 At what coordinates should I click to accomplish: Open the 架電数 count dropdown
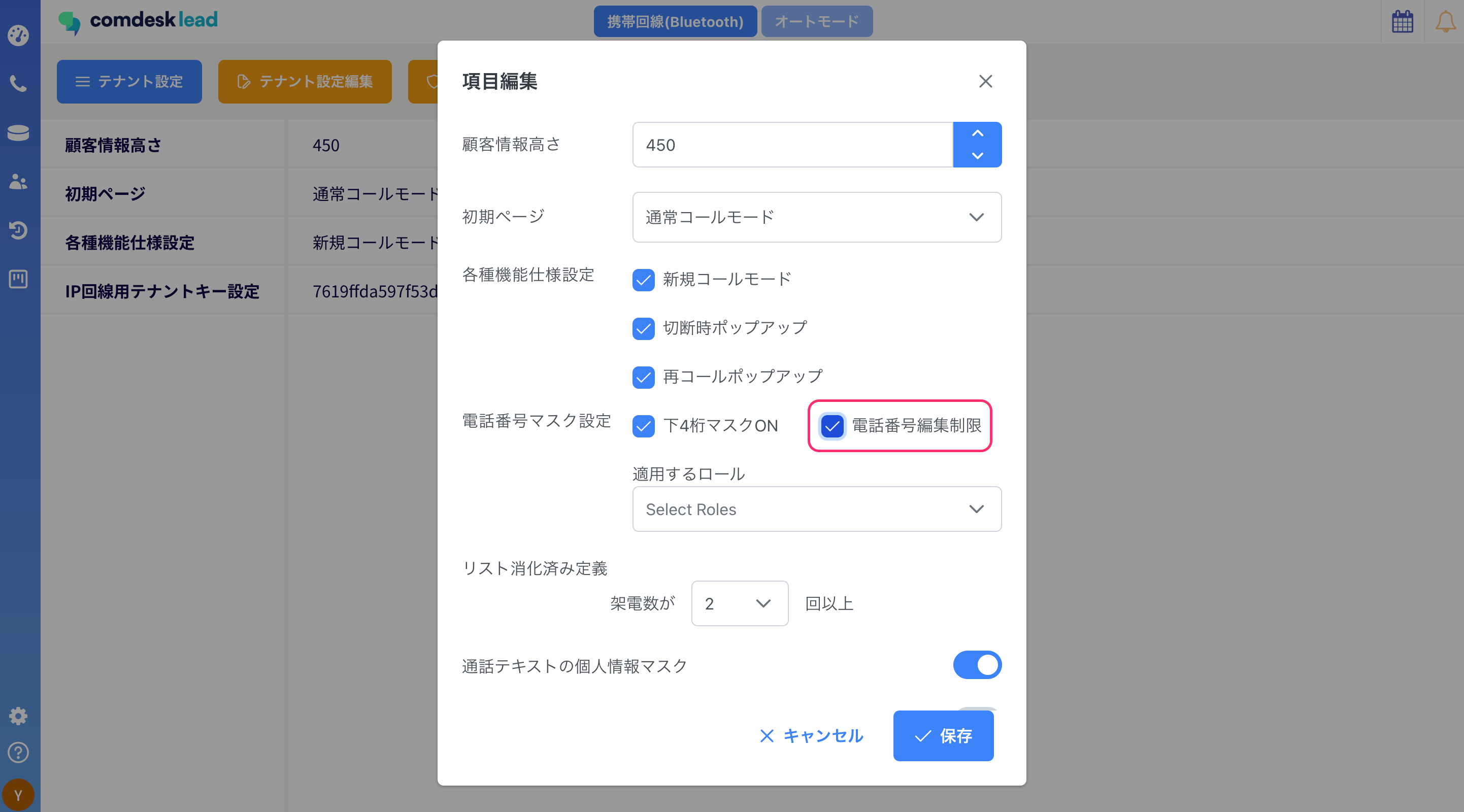pyautogui.click(x=740, y=603)
